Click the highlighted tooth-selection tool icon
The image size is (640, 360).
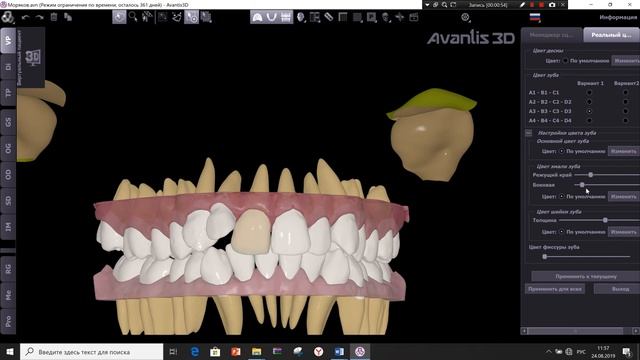[191, 17]
